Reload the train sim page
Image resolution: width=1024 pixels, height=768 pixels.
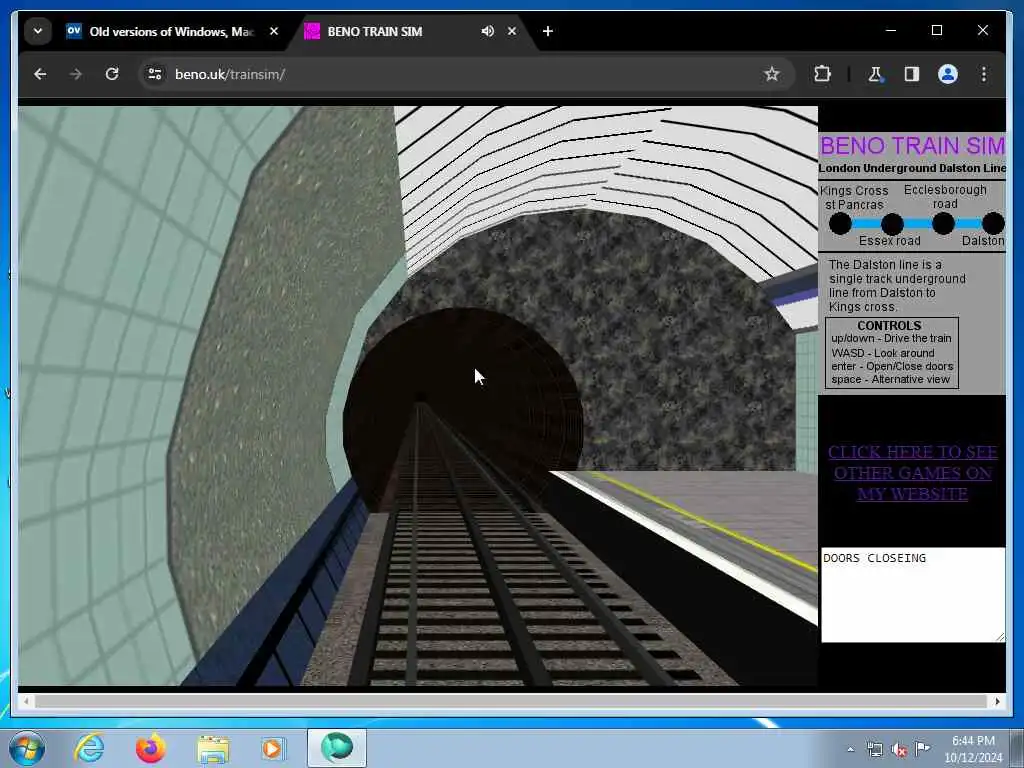pos(112,74)
